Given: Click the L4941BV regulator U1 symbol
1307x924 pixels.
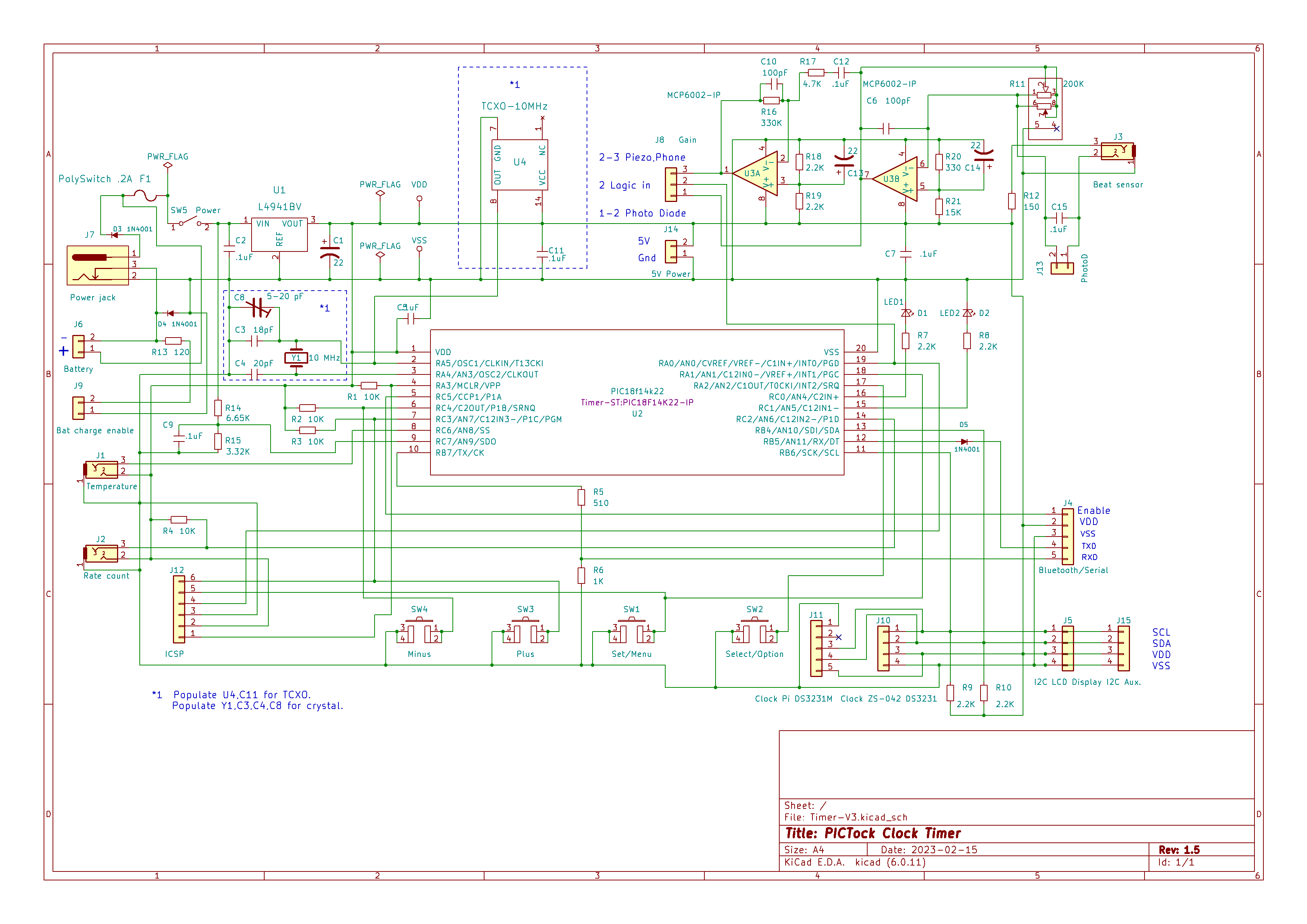Looking at the screenshot, I should tap(279, 234).
